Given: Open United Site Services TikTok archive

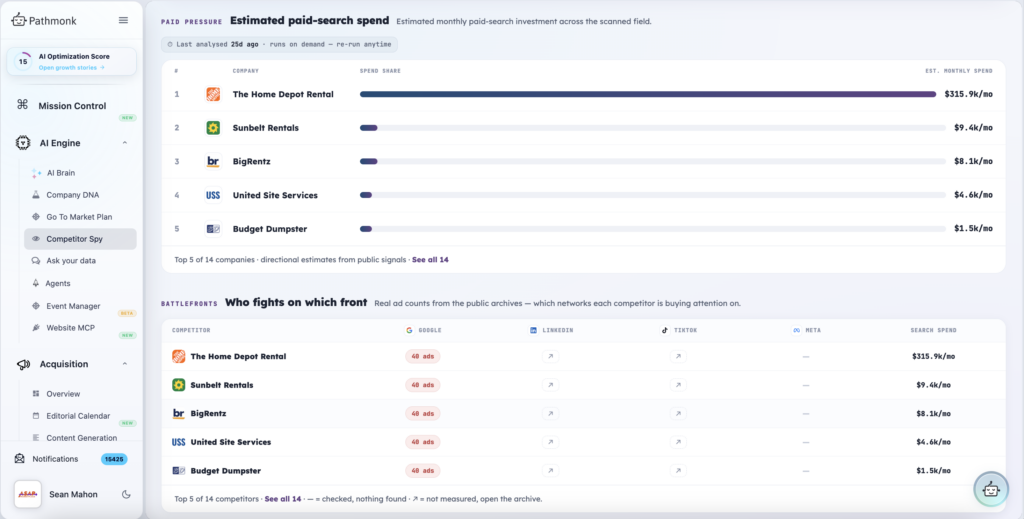Looking at the screenshot, I should pyautogui.click(x=678, y=442).
